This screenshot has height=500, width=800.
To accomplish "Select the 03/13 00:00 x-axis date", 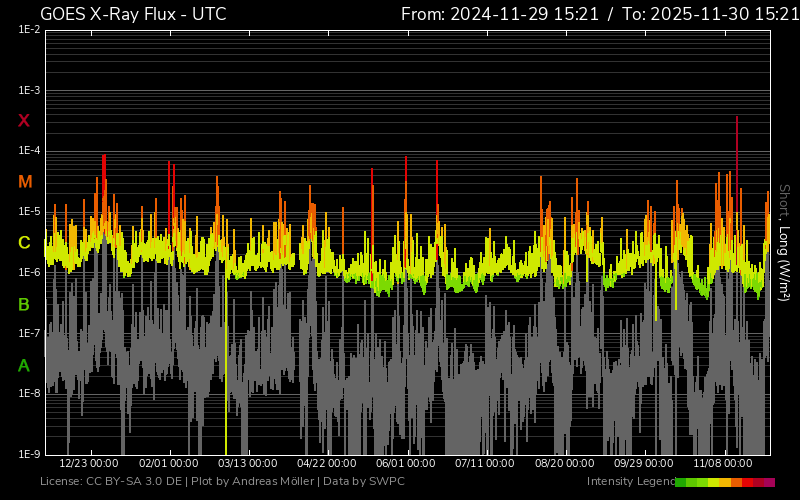I will point(247,464).
